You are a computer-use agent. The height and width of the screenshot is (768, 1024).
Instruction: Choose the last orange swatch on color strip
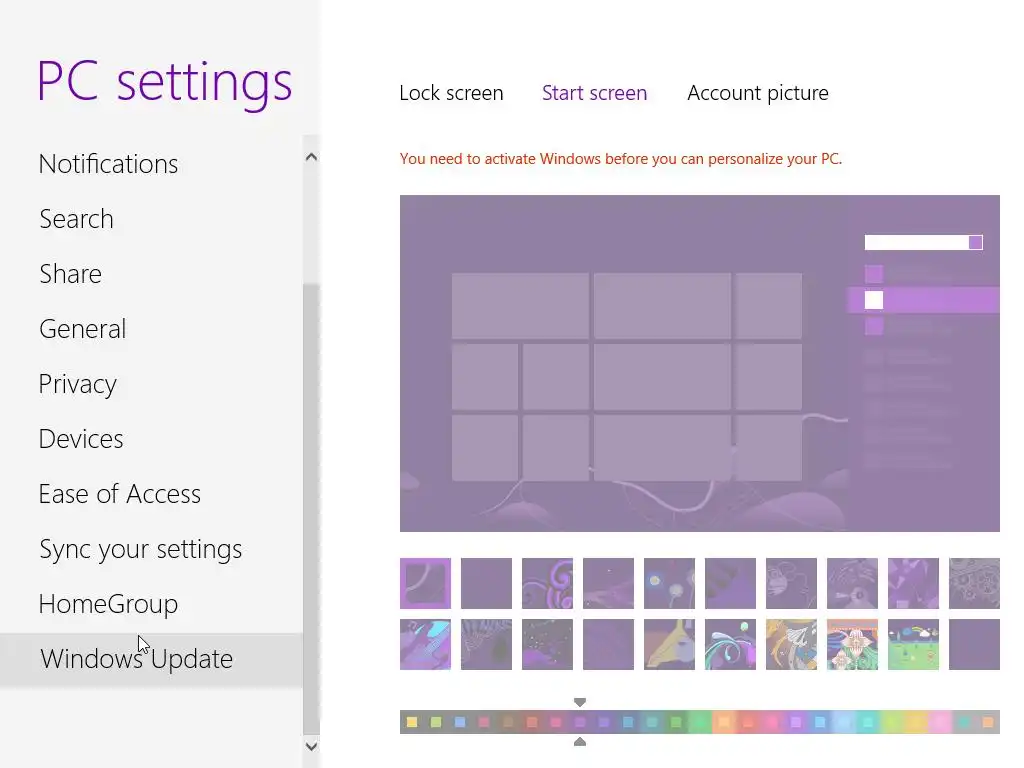point(987,722)
